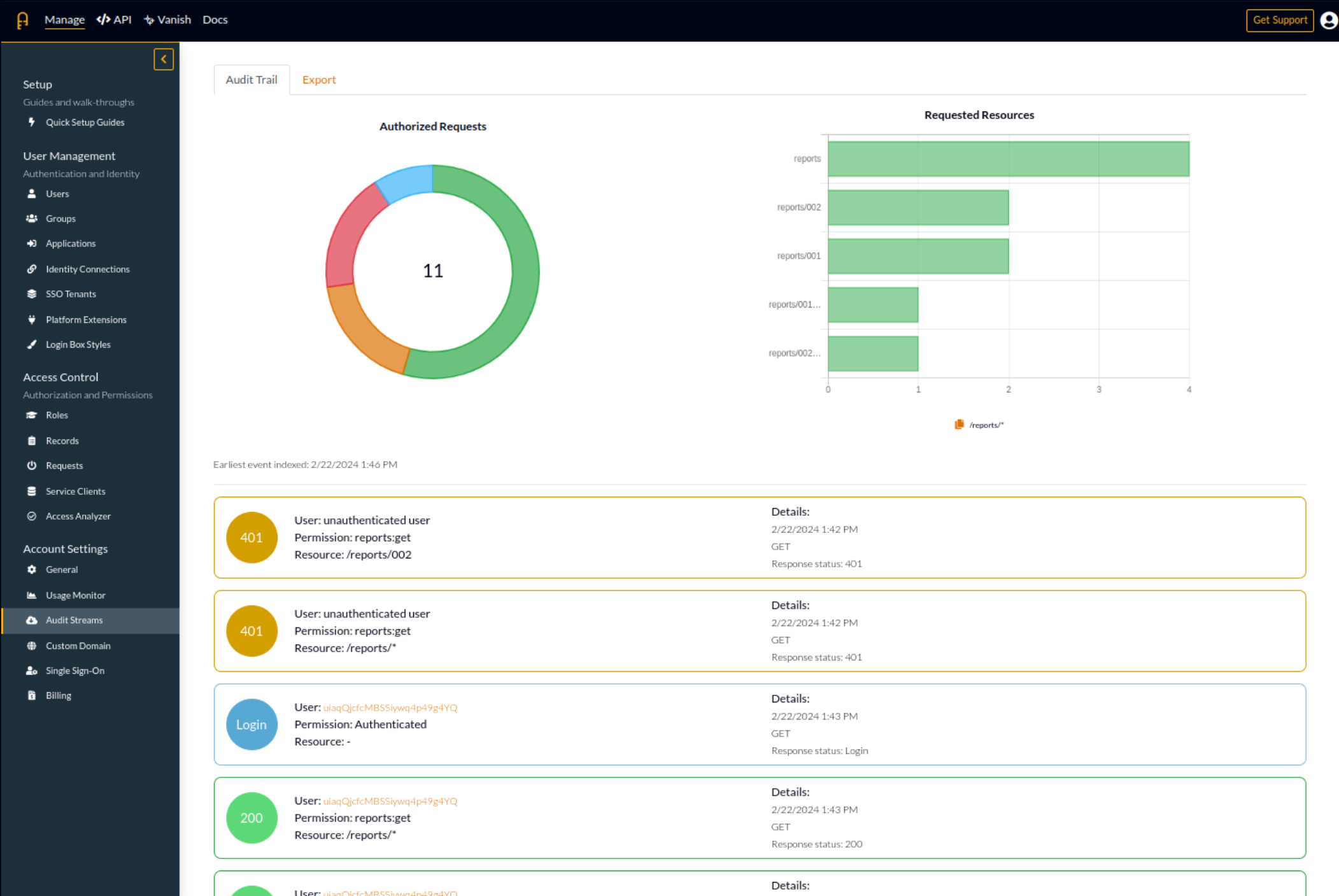1339x896 pixels.
Task: Open Applications in User Management
Action: 70,243
